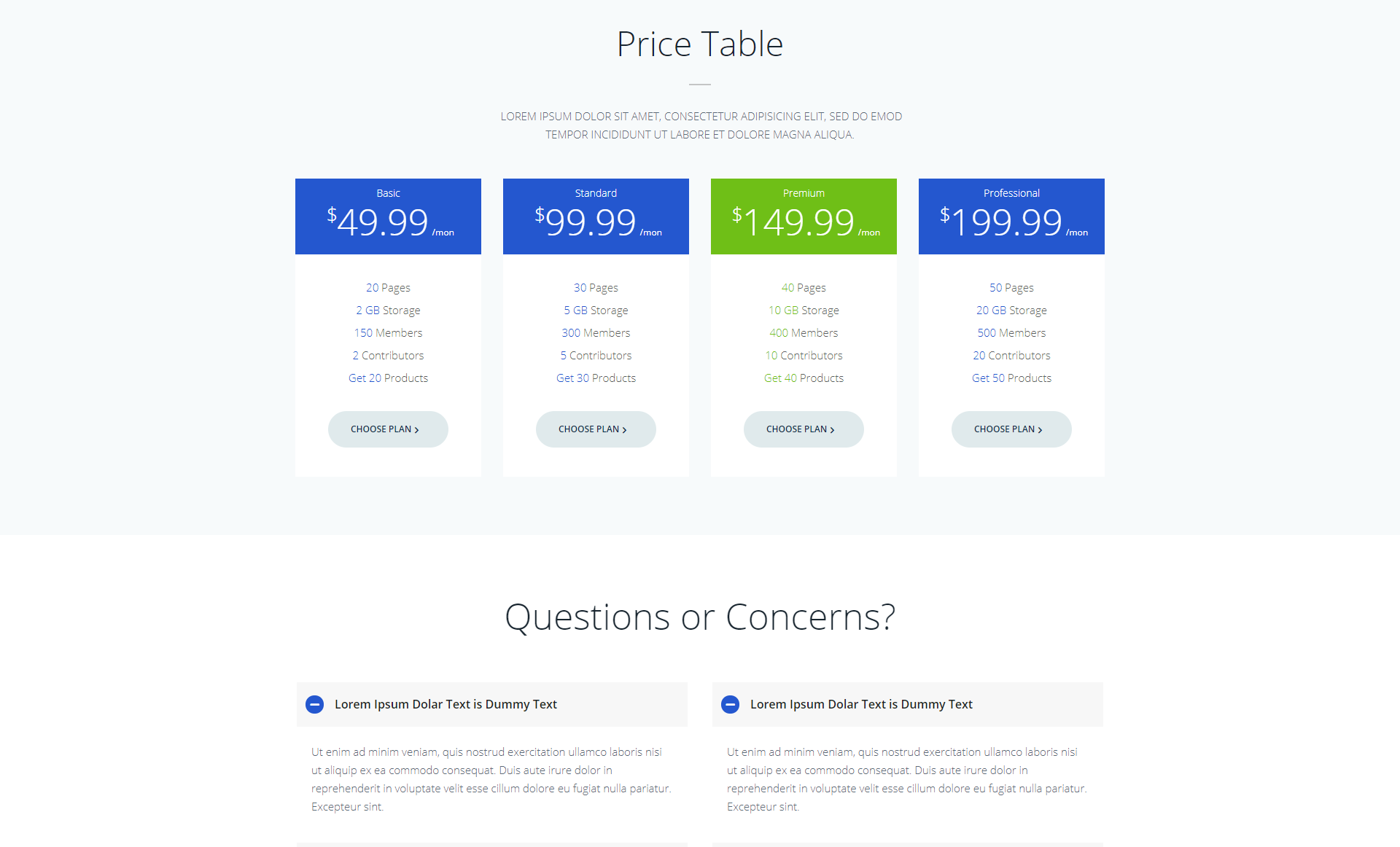Click the minus icon on the left FAQ item
Viewport: 1400px width, 847px height.
pos(314,704)
